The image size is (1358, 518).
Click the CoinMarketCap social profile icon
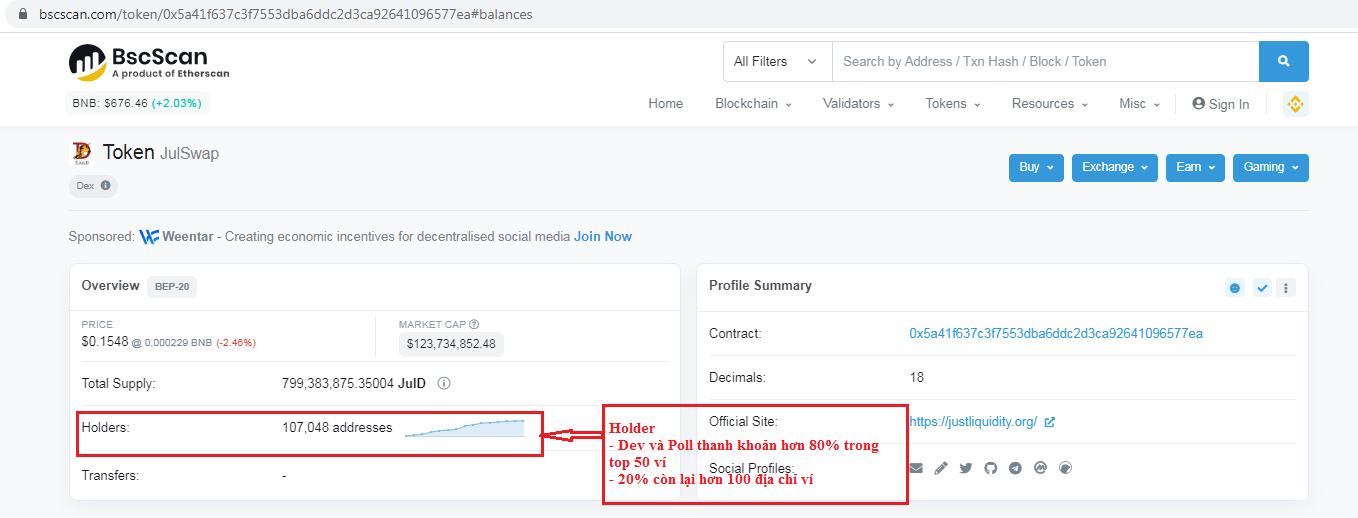tap(1040, 468)
